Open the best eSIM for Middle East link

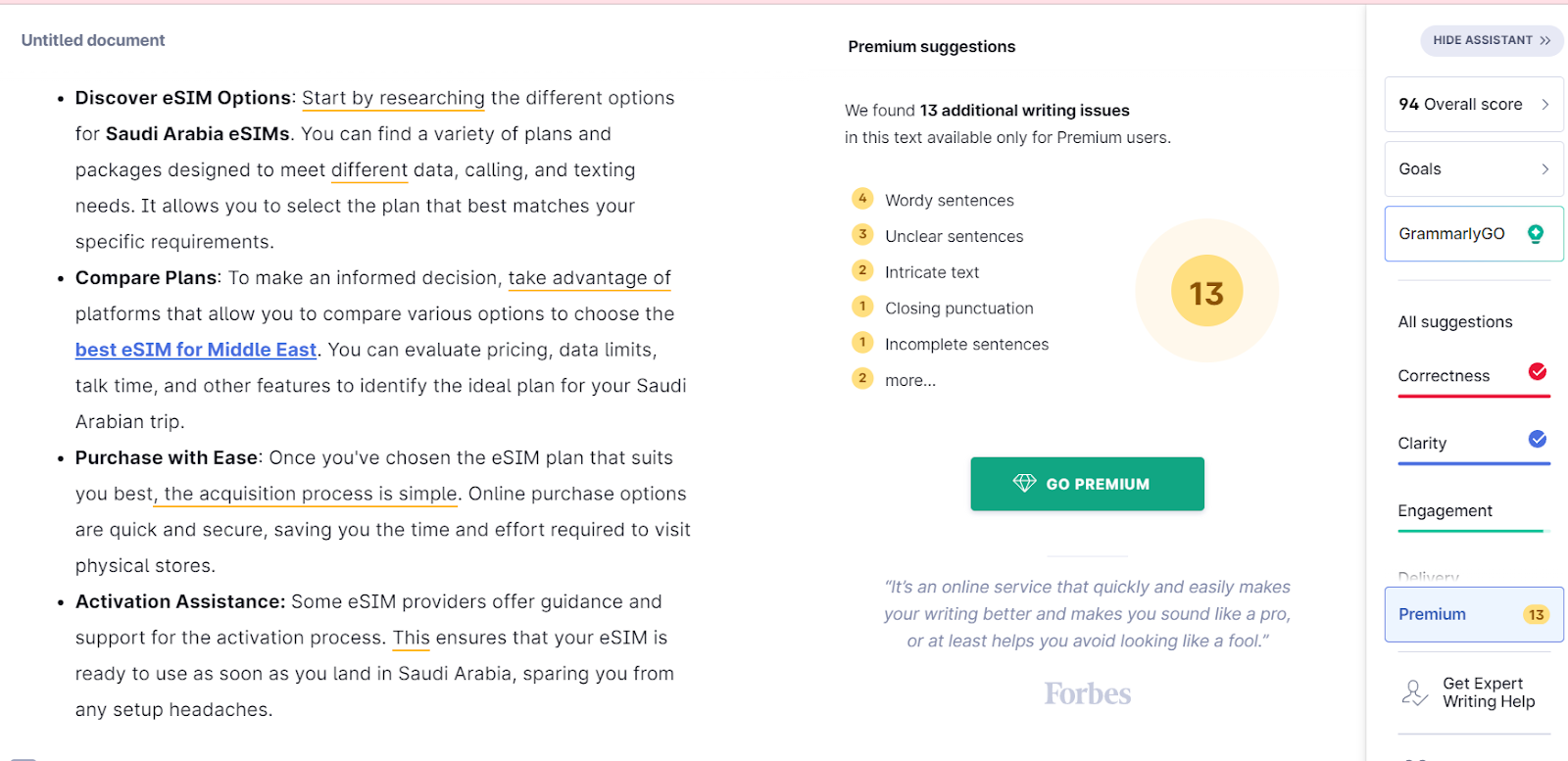[x=196, y=350]
